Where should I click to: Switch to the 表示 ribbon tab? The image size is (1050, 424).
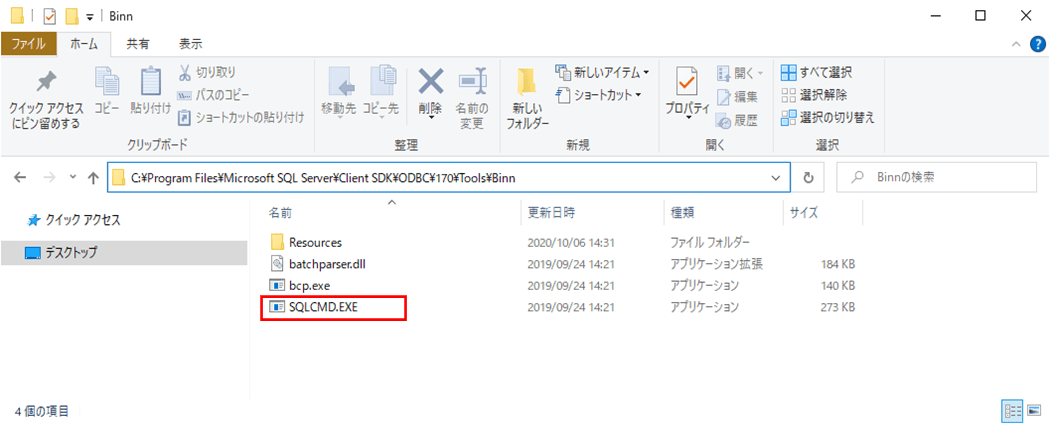click(x=190, y=44)
